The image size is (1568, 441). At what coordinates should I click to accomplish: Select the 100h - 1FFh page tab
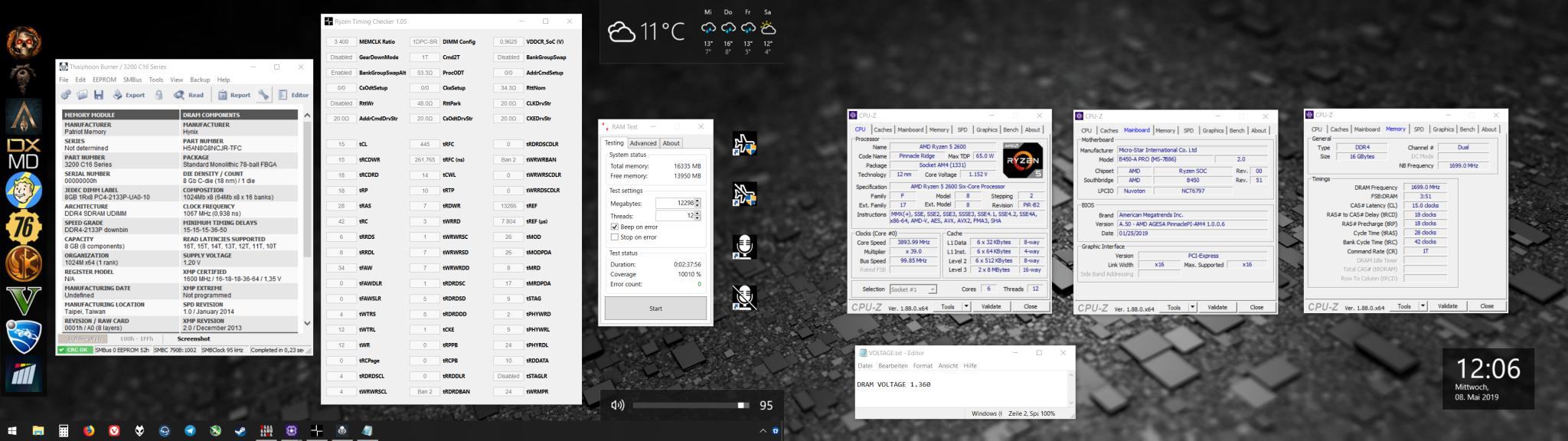136,338
